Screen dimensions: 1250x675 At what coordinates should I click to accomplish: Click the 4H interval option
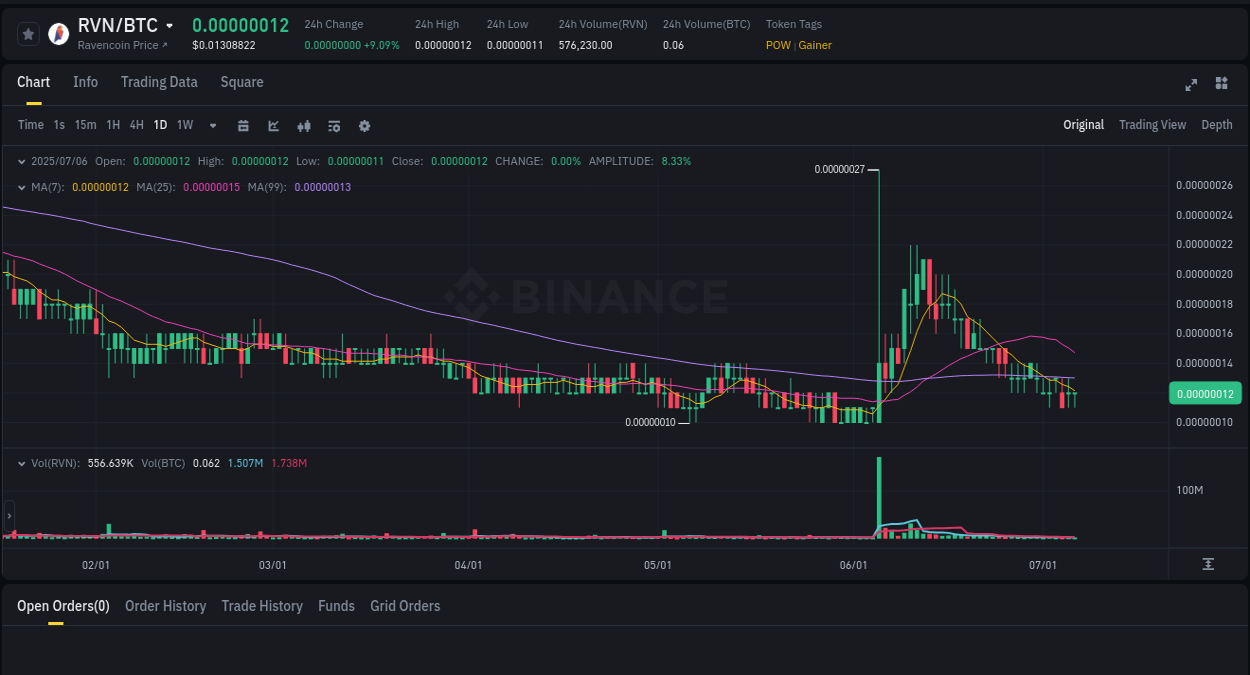[x=136, y=125]
